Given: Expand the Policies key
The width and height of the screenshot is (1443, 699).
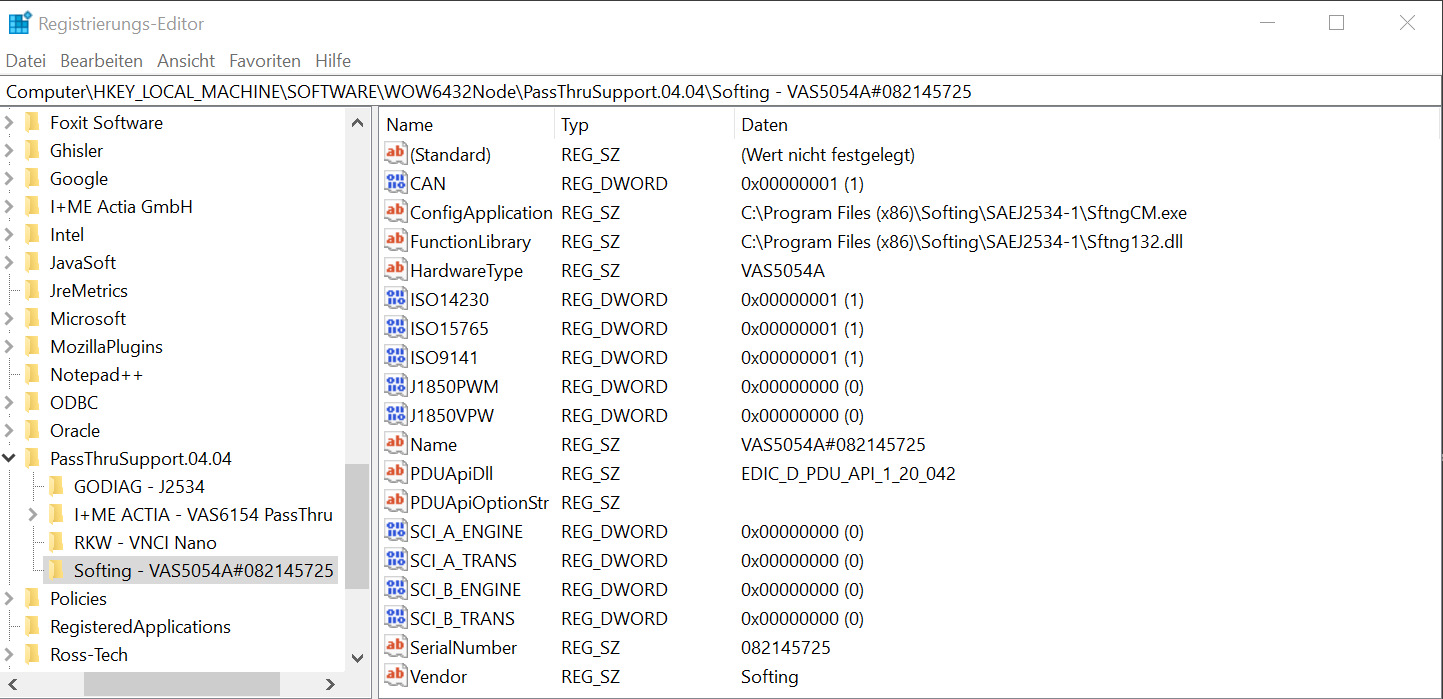Looking at the screenshot, I should (x=9, y=599).
